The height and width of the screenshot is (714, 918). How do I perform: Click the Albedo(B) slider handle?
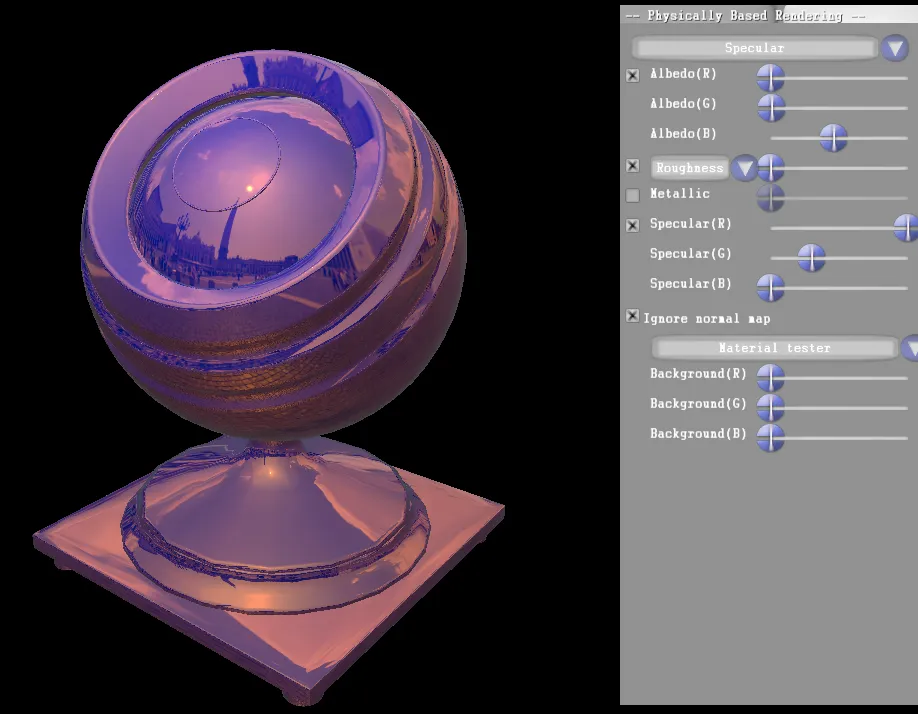[x=833, y=138]
